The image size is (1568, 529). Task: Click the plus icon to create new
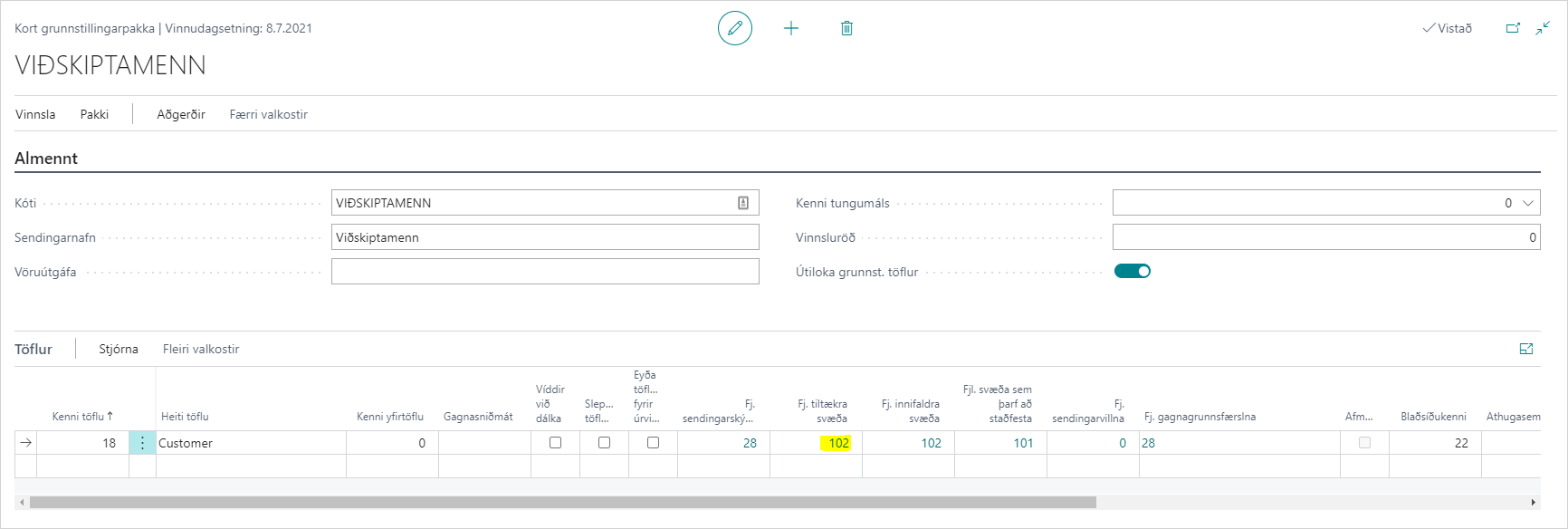790,28
